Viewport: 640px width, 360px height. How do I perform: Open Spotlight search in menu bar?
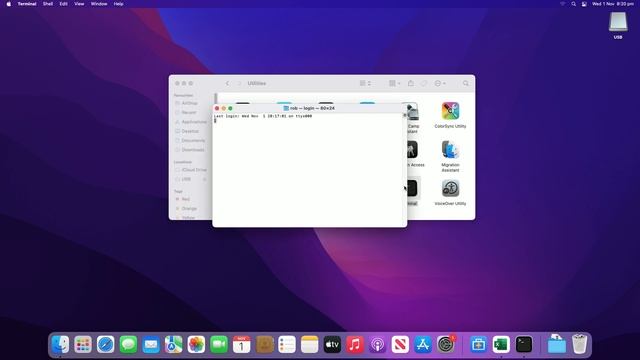[573, 4]
